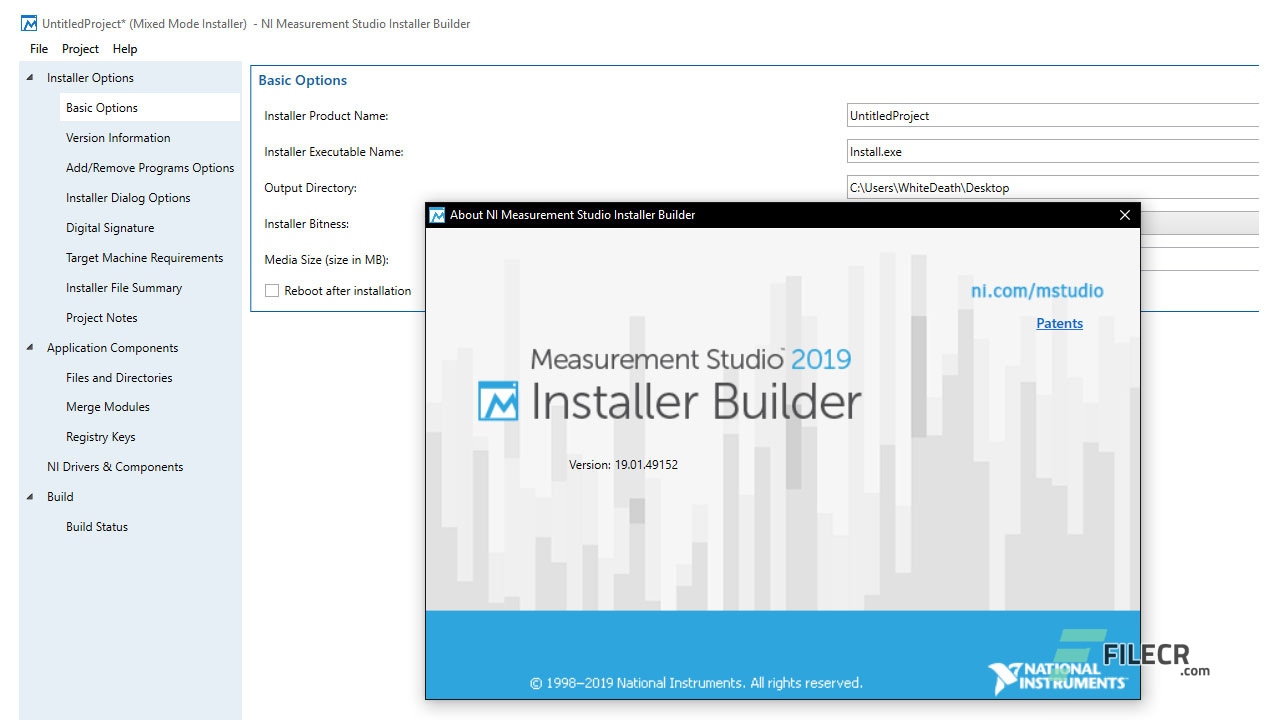Select Target Machine Requirements
Viewport: 1280px width, 720px height.
[145, 258]
